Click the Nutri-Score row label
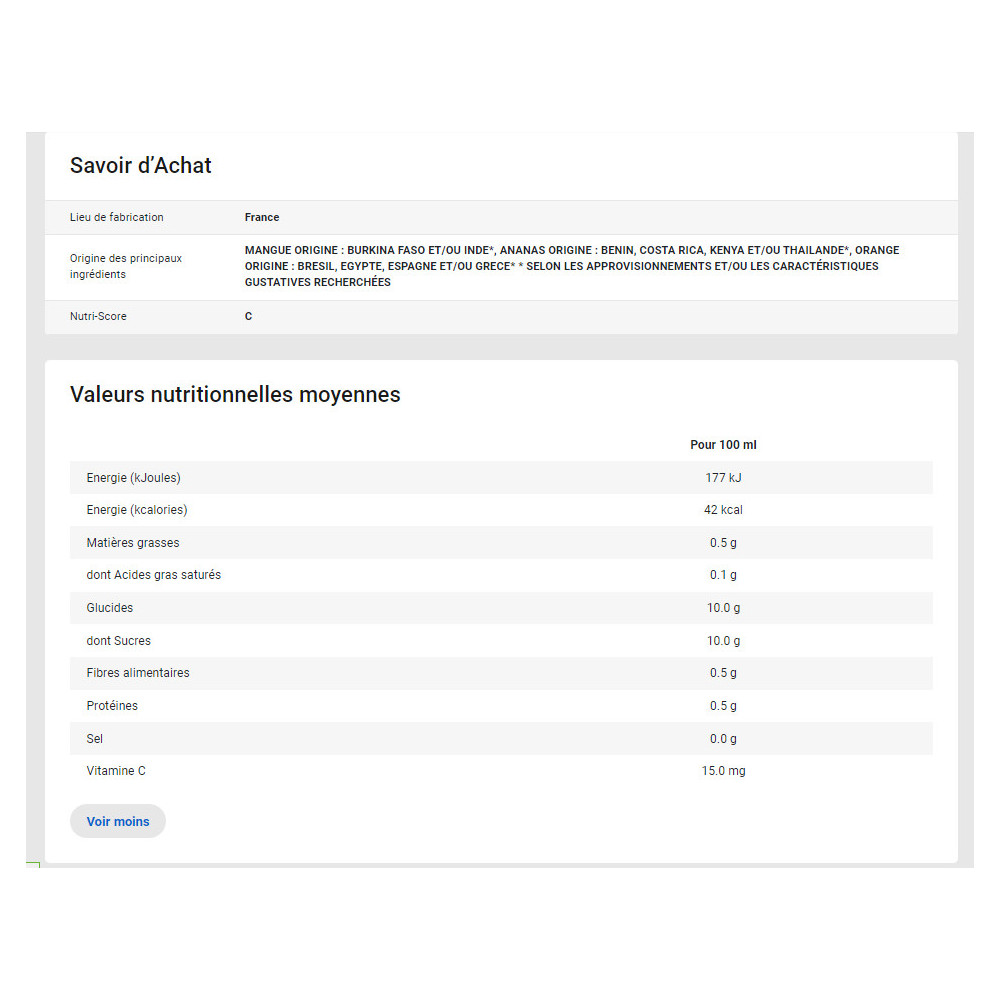This screenshot has height=1000, width=1000. [x=98, y=316]
